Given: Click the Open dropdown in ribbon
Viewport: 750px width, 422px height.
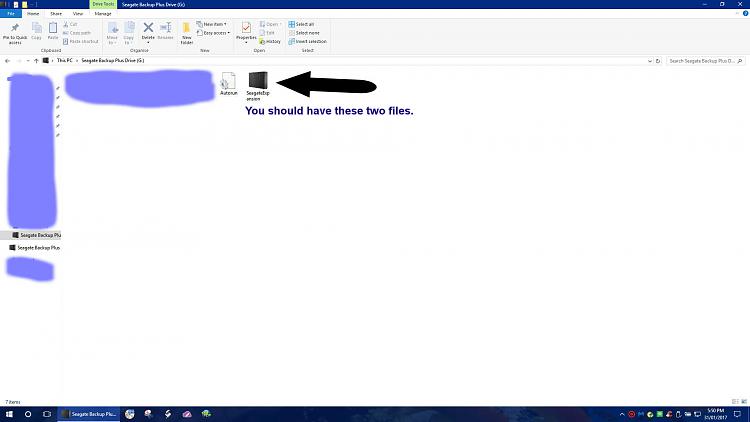Looking at the screenshot, I should coord(270,24).
